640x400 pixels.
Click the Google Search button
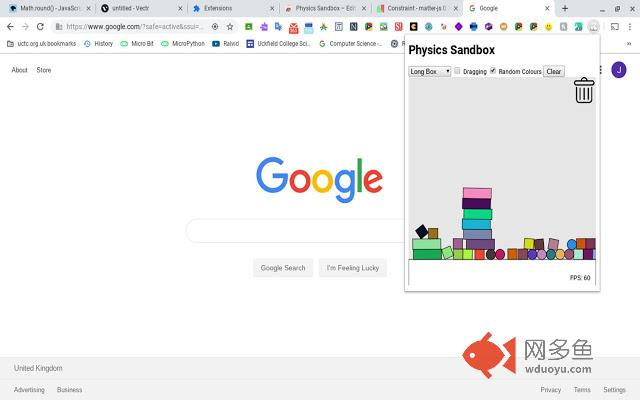(x=283, y=268)
